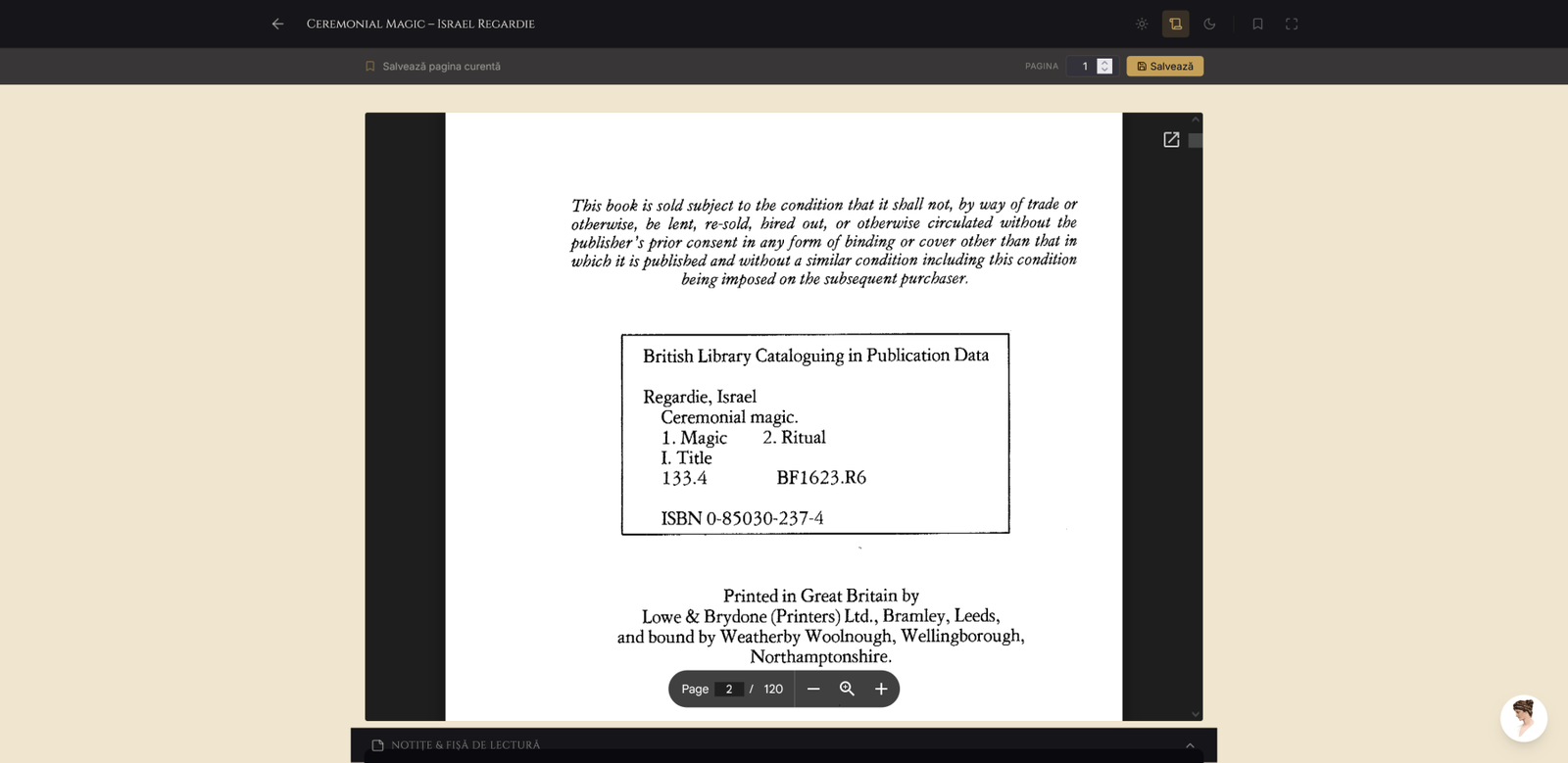Enter fullscreen mode
The width and height of the screenshot is (1568, 763).
click(x=1292, y=24)
